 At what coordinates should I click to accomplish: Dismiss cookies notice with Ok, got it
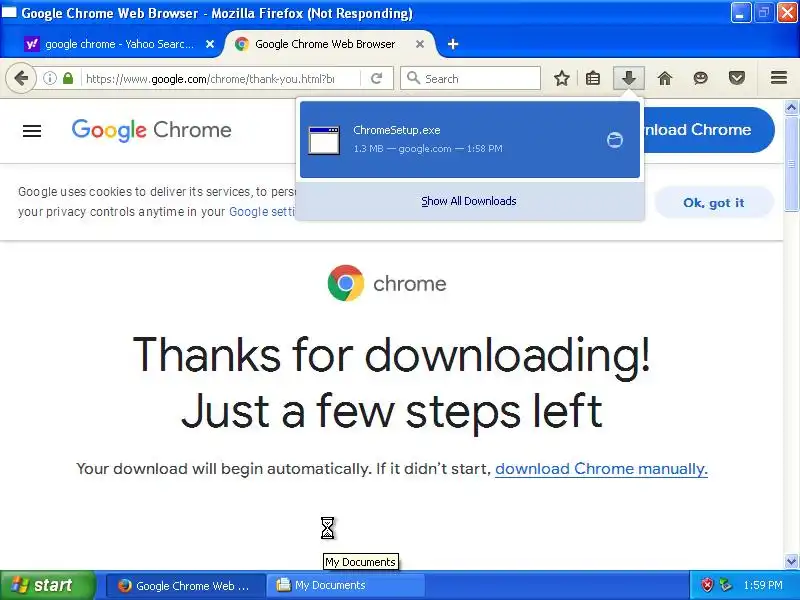point(714,203)
